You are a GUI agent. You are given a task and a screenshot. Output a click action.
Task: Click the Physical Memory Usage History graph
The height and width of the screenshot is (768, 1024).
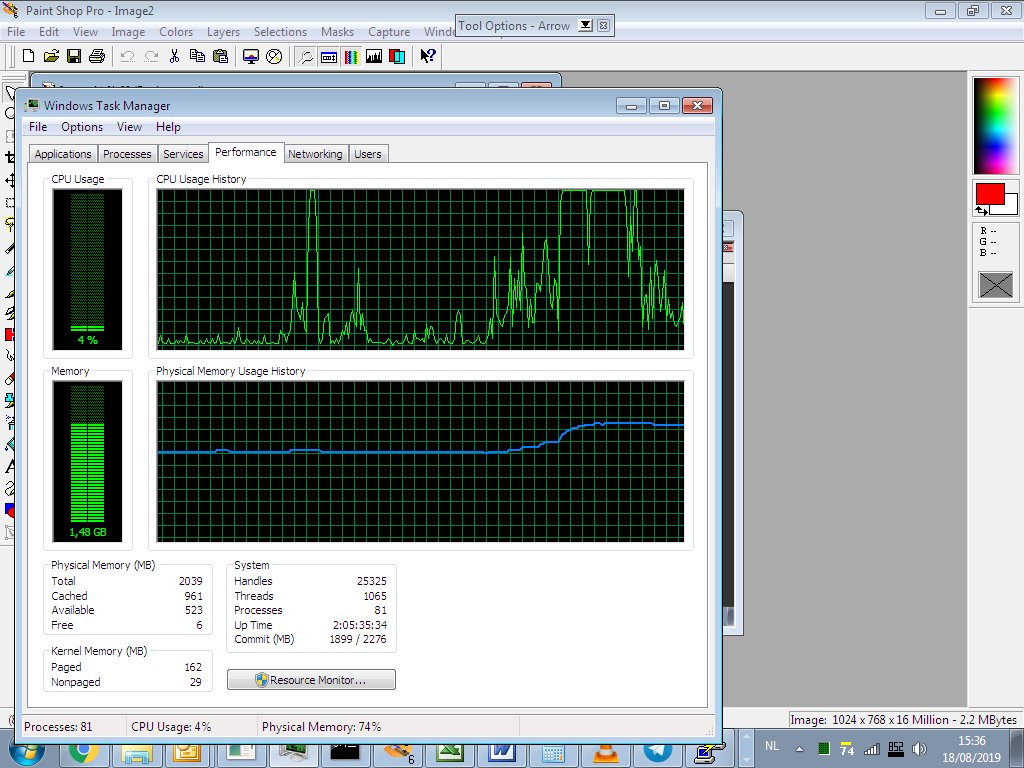(420, 462)
